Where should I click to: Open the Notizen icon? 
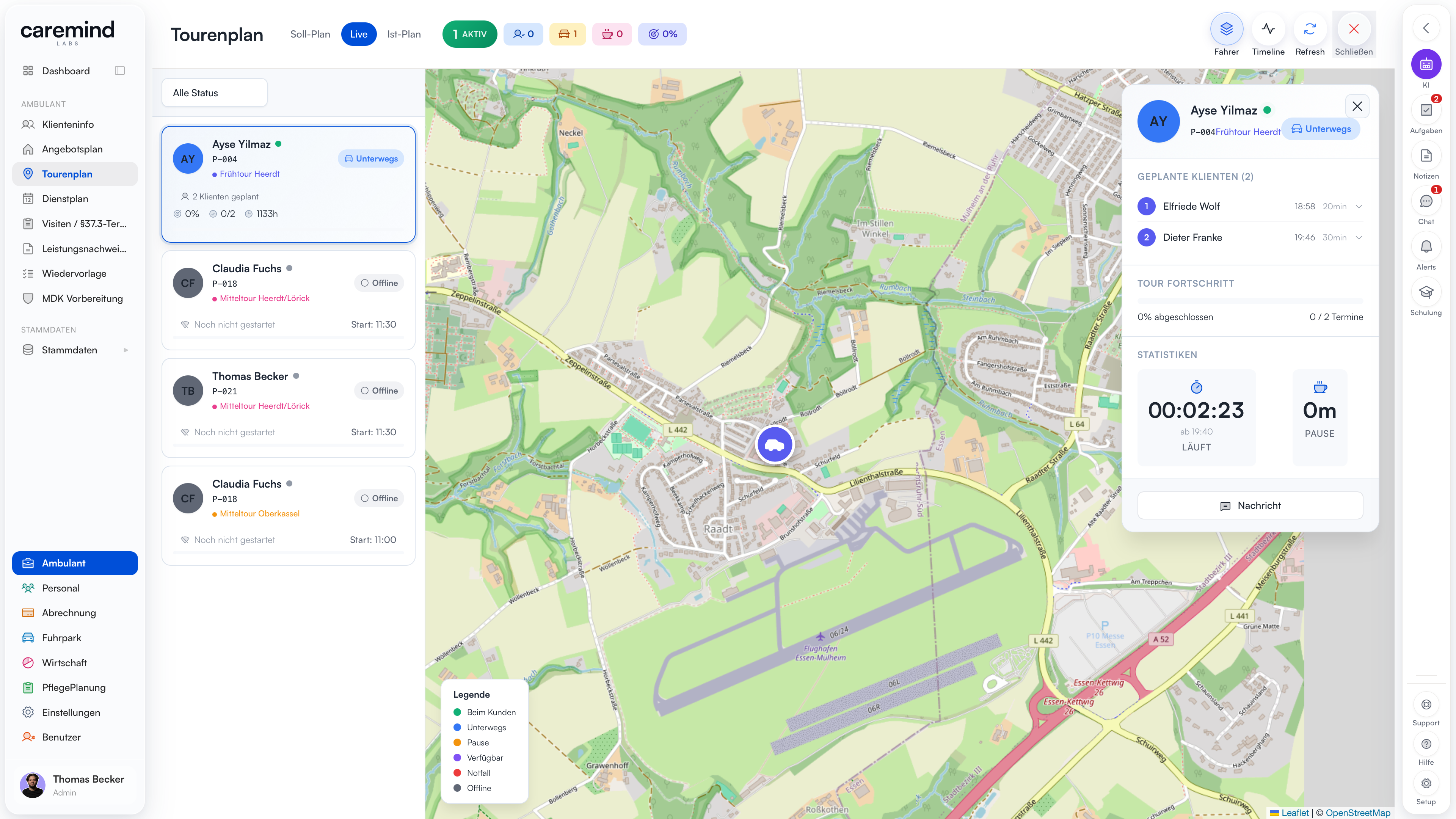click(x=1426, y=155)
